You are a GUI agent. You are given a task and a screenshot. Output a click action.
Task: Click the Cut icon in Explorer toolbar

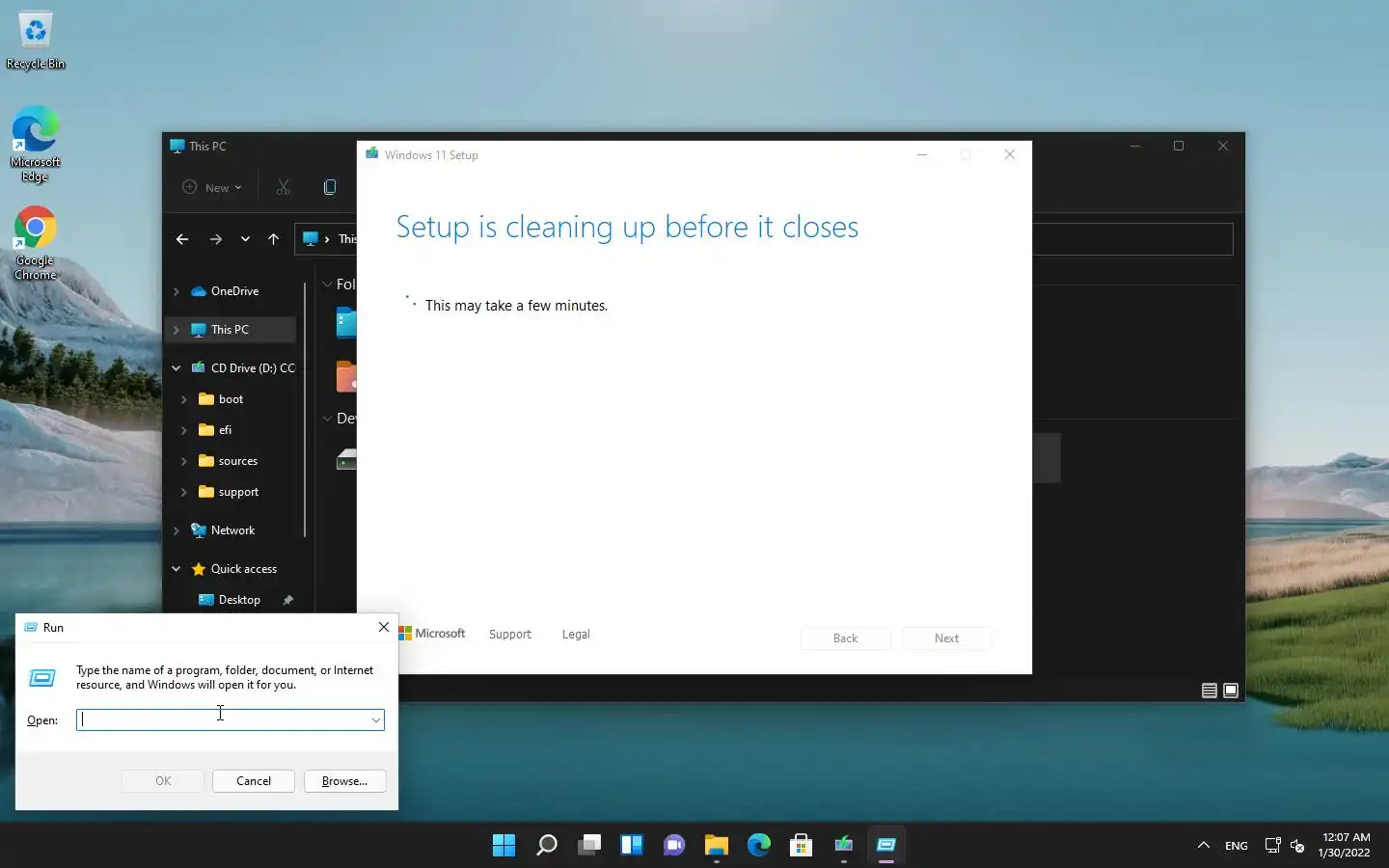pyautogui.click(x=283, y=187)
